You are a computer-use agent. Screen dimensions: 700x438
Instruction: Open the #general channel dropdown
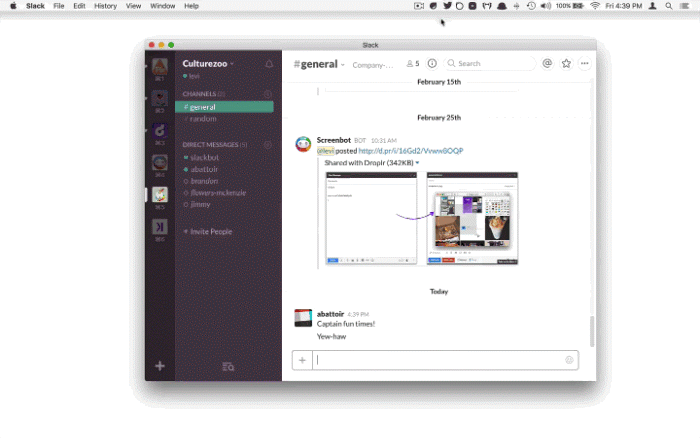319,64
